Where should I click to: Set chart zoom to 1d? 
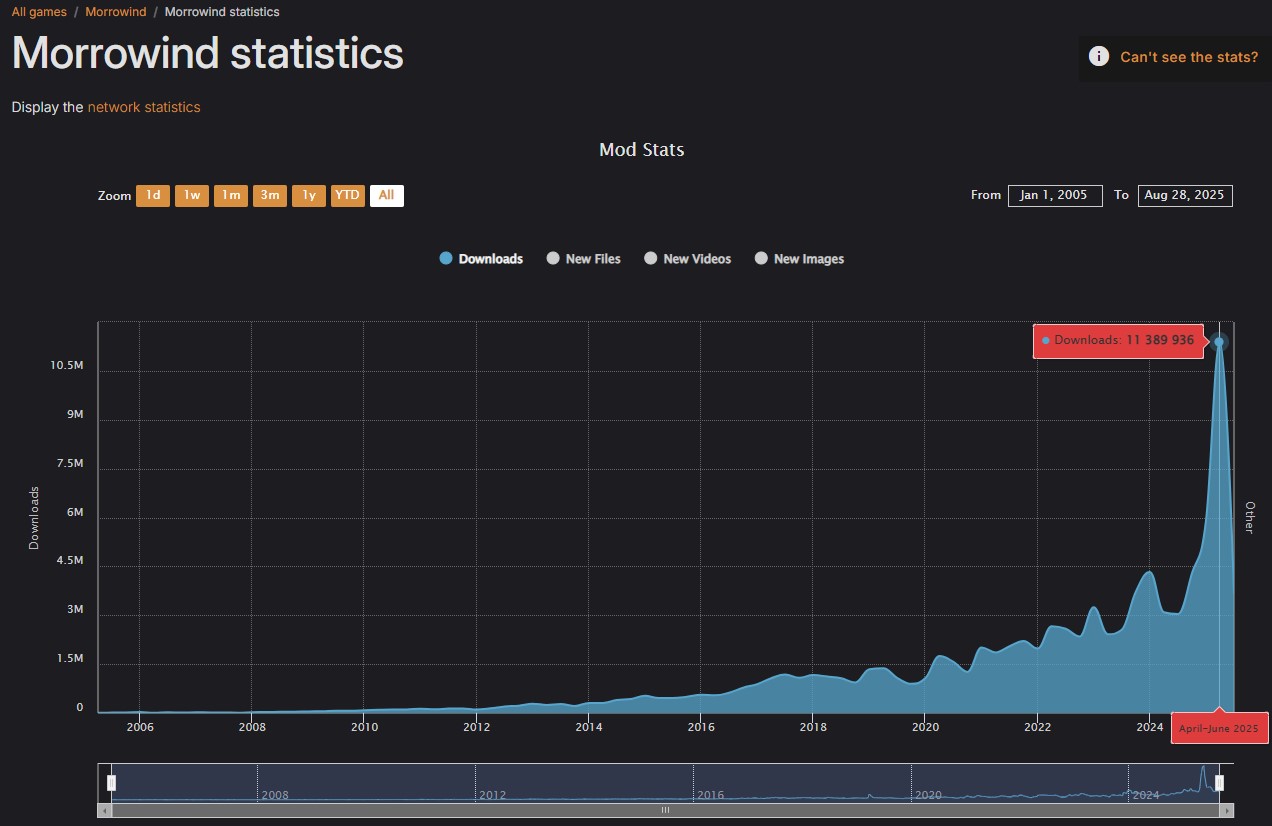pos(153,196)
